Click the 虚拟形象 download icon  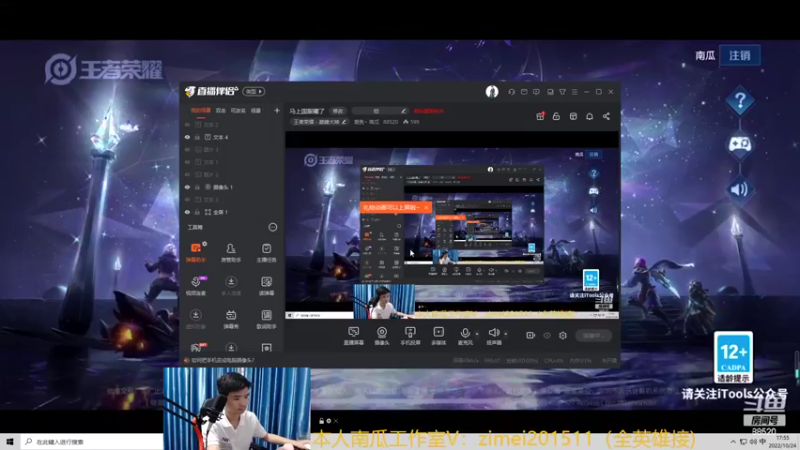[195, 315]
